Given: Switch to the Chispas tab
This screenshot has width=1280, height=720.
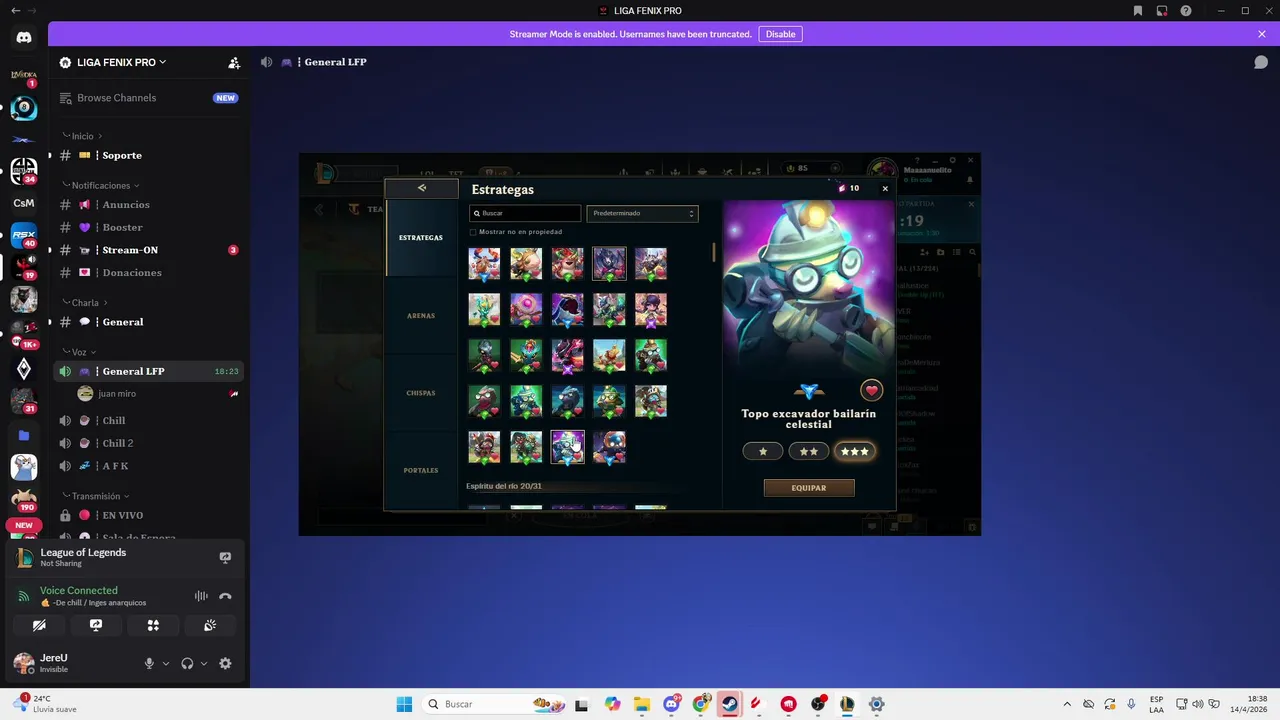Looking at the screenshot, I should point(420,393).
